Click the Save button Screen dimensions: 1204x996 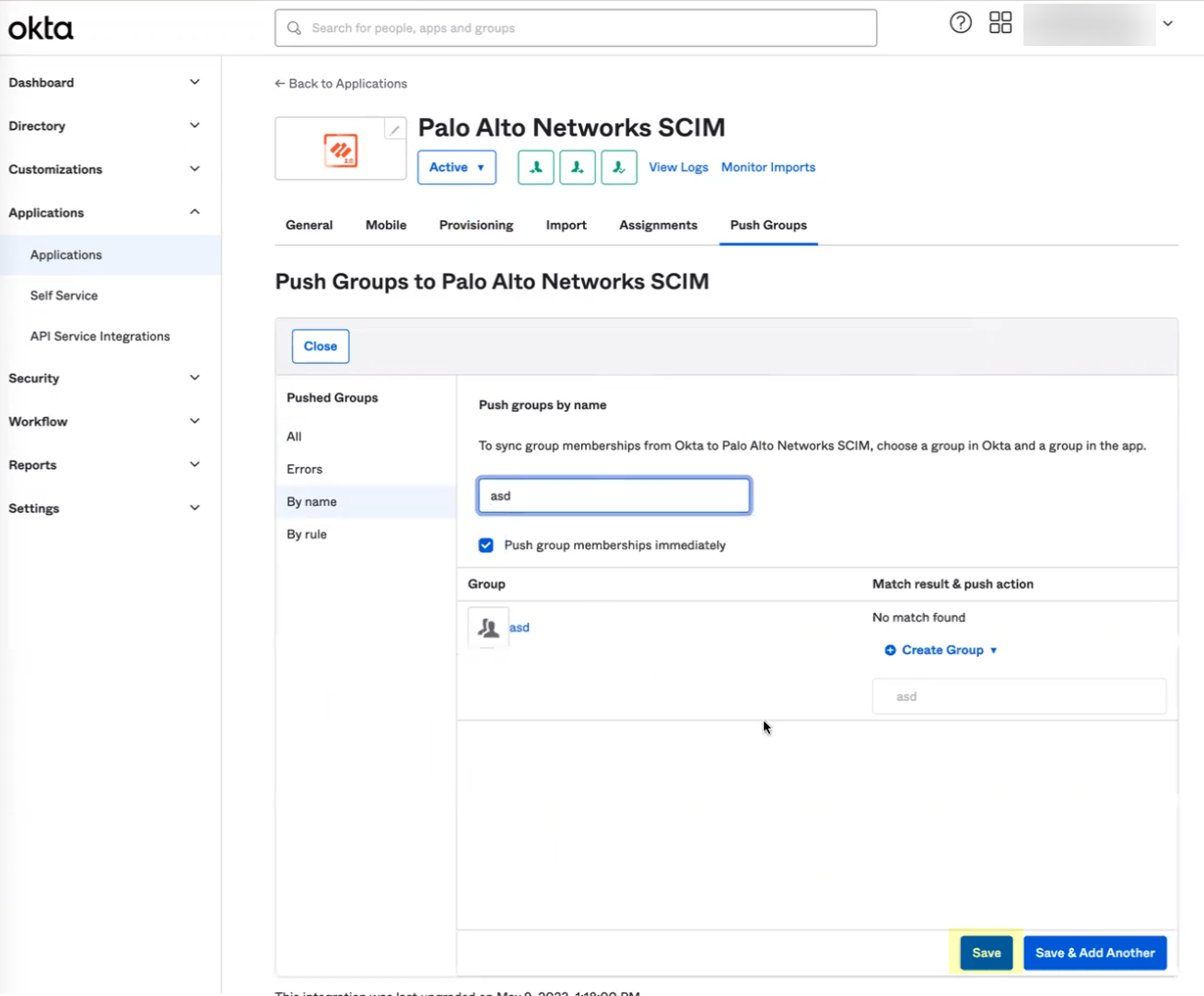click(x=986, y=953)
